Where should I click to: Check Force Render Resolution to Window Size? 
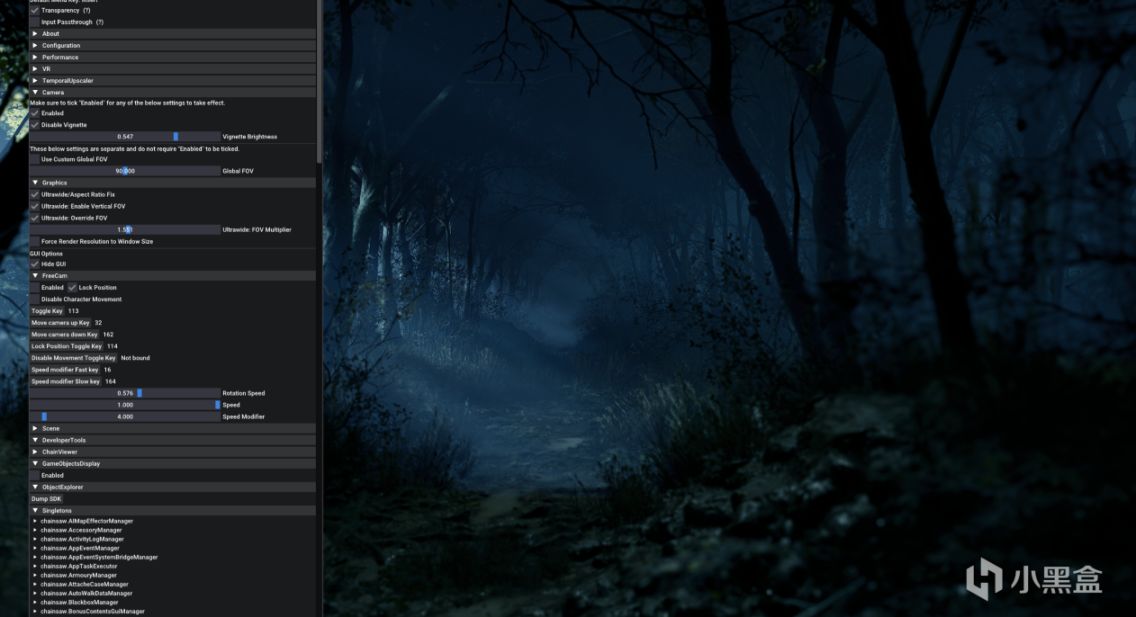point(35,242)
